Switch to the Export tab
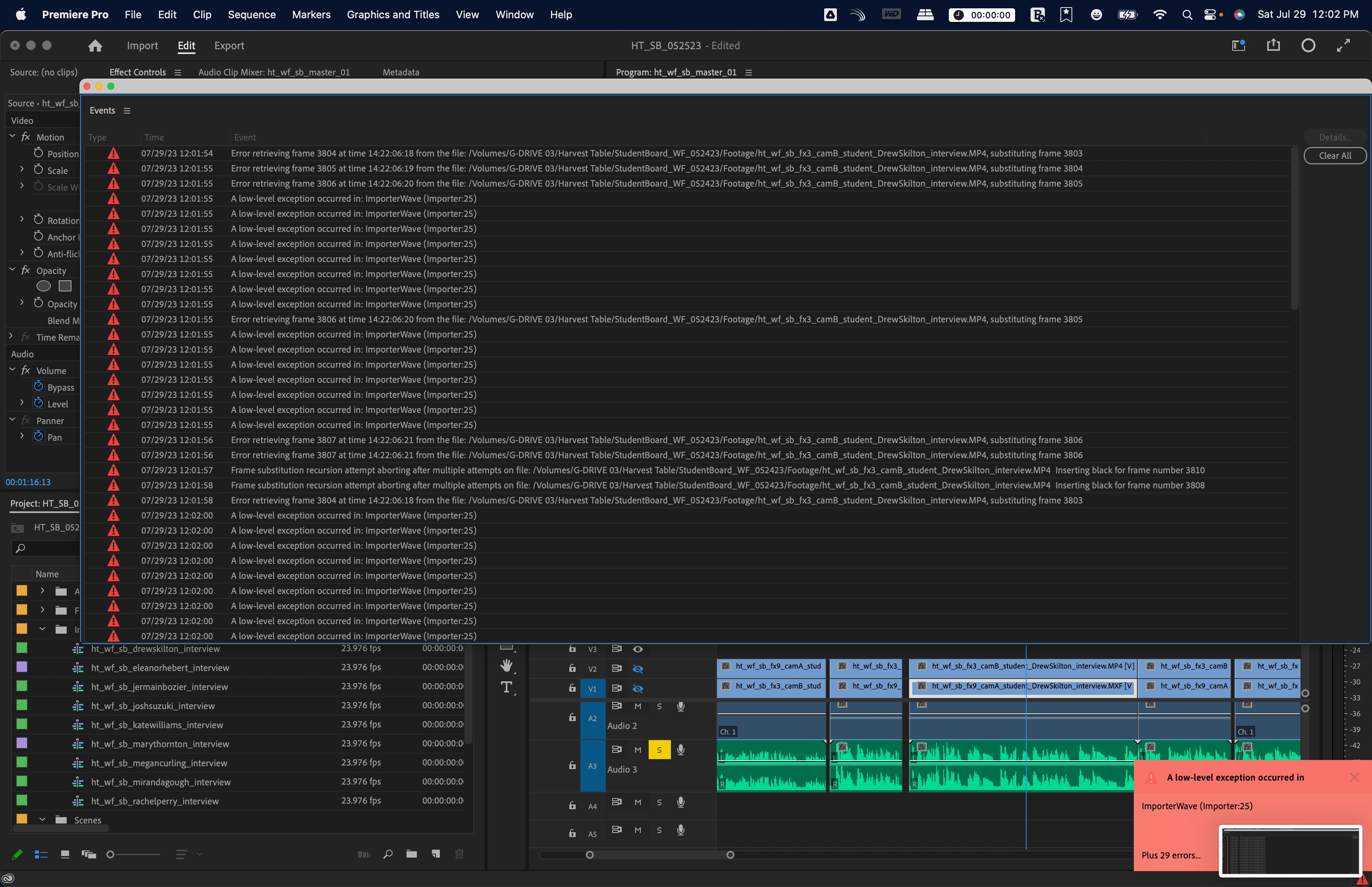The height and width of the screenshot is (887, 1372). click(x=229, y=46)
